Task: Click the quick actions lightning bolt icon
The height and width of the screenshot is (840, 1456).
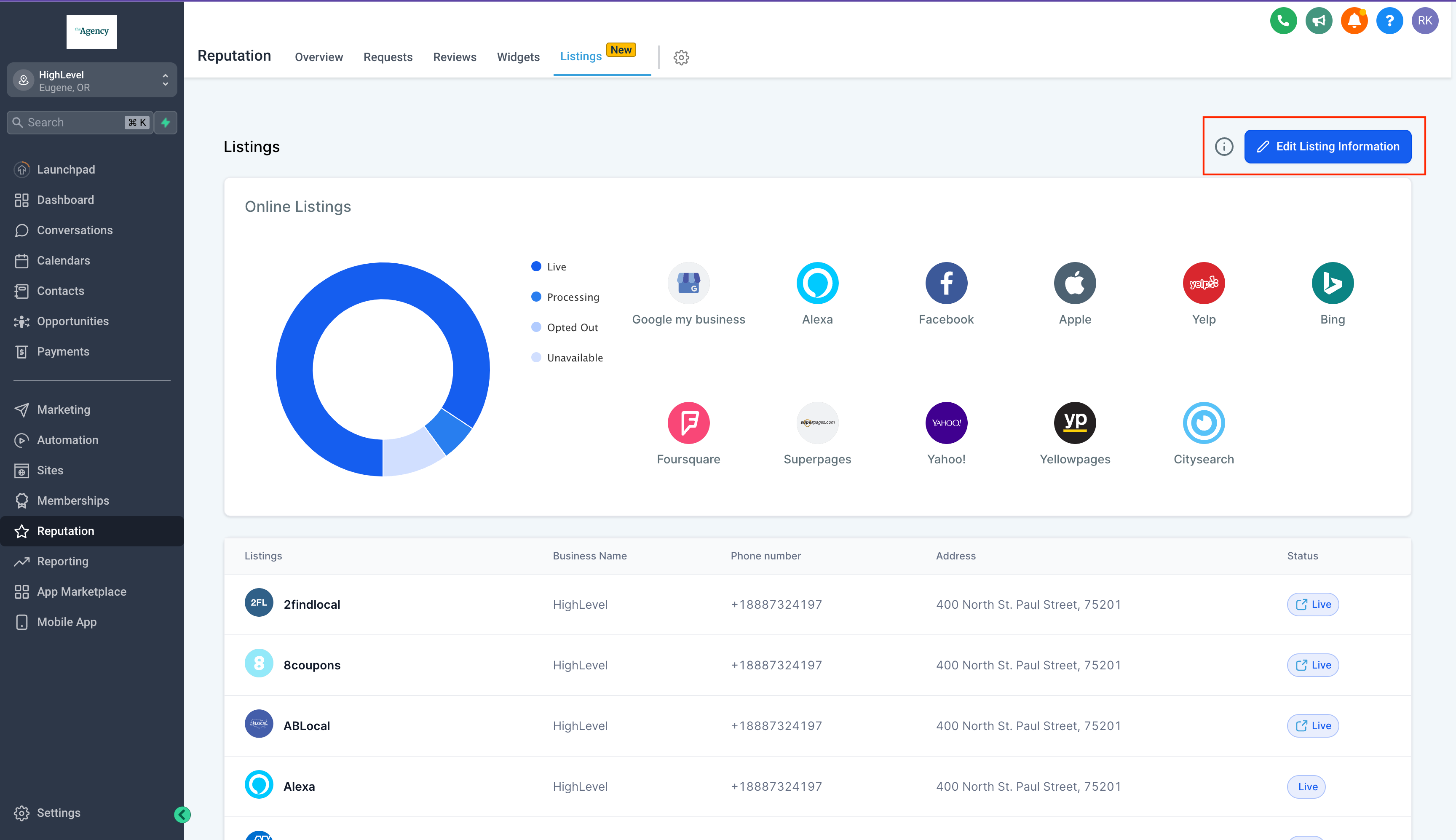Action: (166, 122)
